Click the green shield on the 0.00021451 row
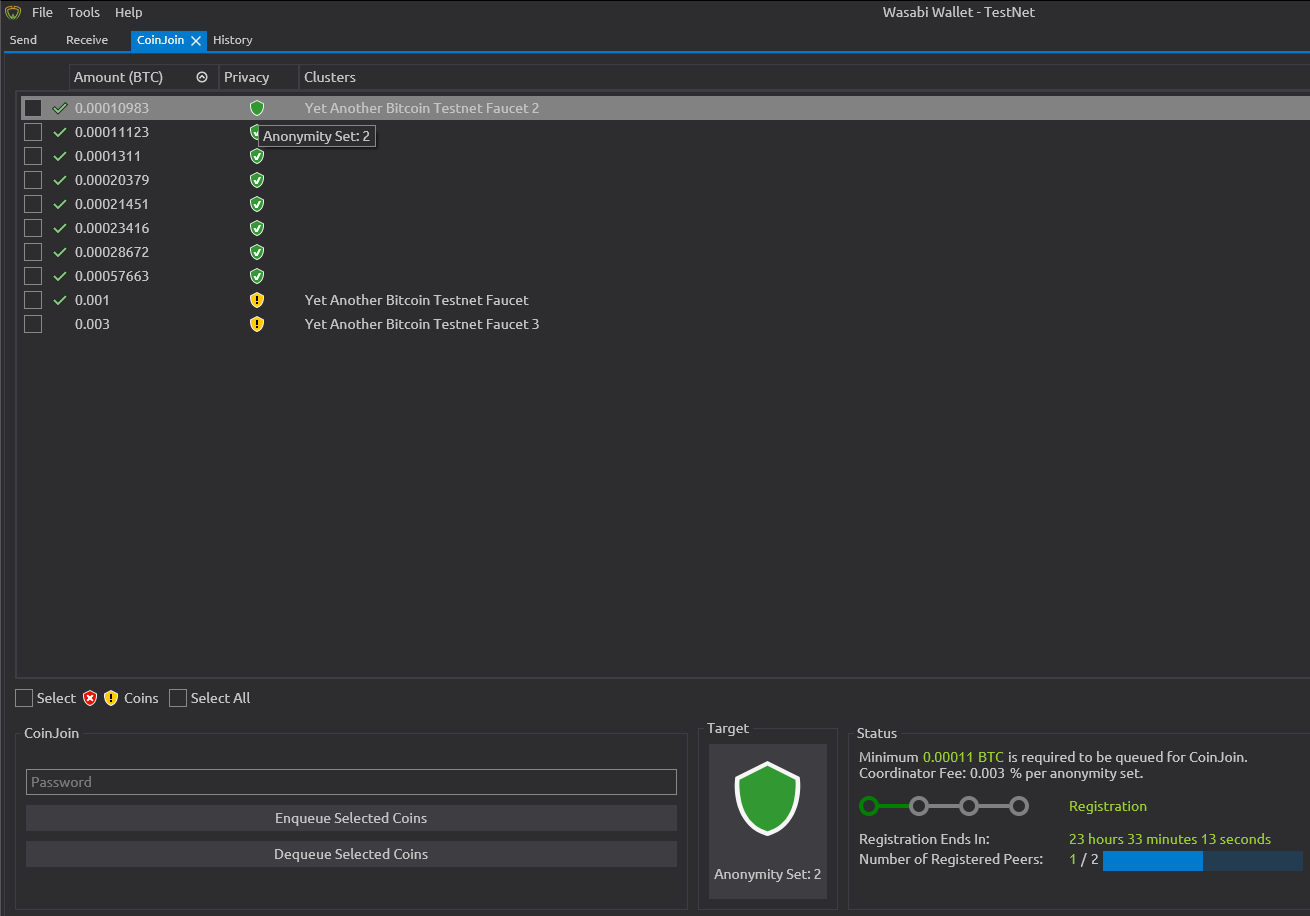Screen dimensions: 1310x916 [257, 204]
